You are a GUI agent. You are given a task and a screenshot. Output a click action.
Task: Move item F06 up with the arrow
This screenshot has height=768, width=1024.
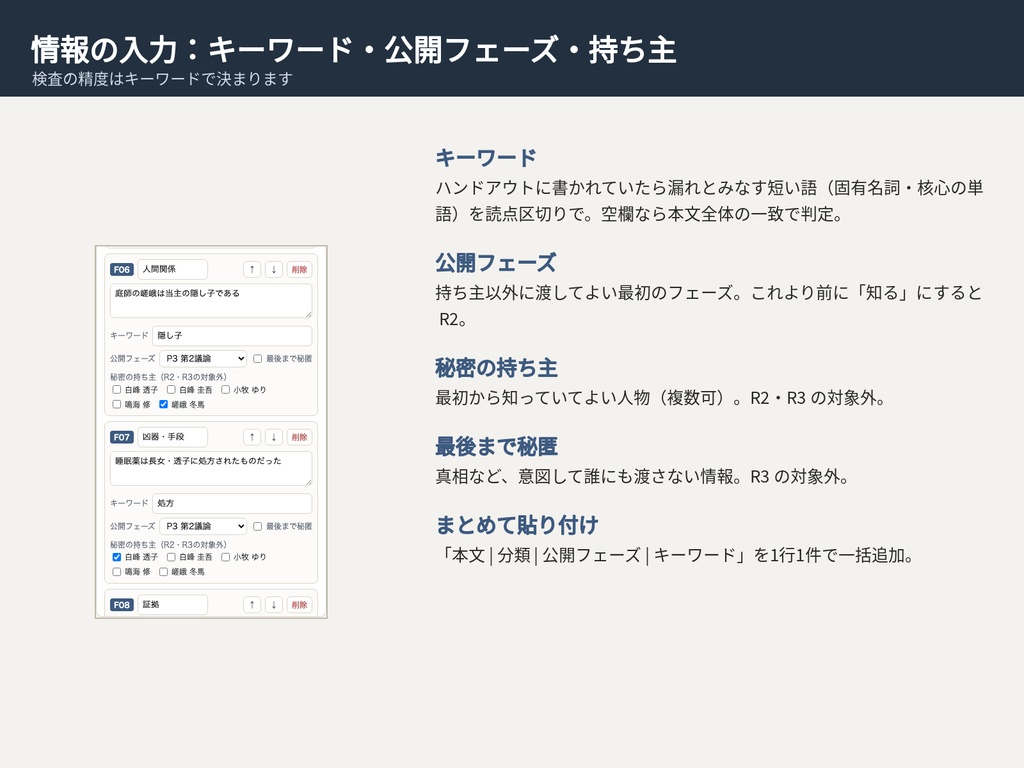pyautogui.click(x=252, y=269)
